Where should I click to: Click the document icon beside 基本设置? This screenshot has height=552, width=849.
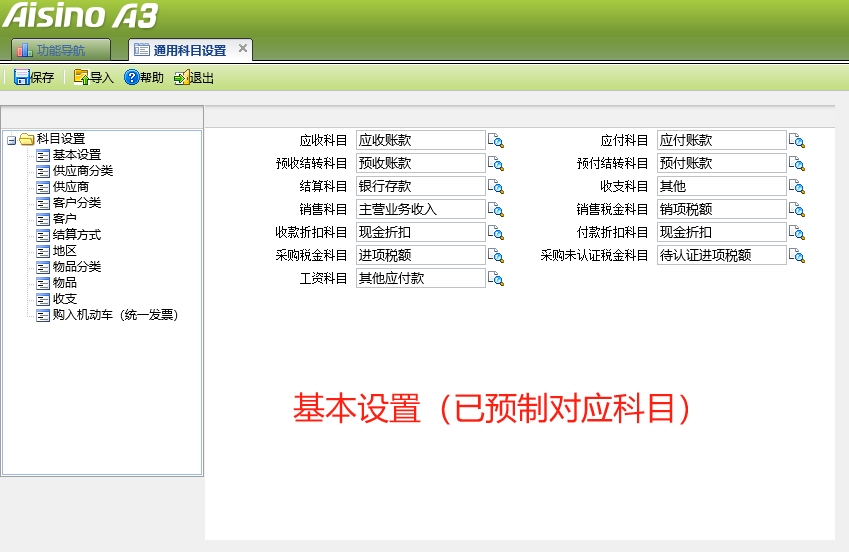pyautogui.click(x=43, y=156)
